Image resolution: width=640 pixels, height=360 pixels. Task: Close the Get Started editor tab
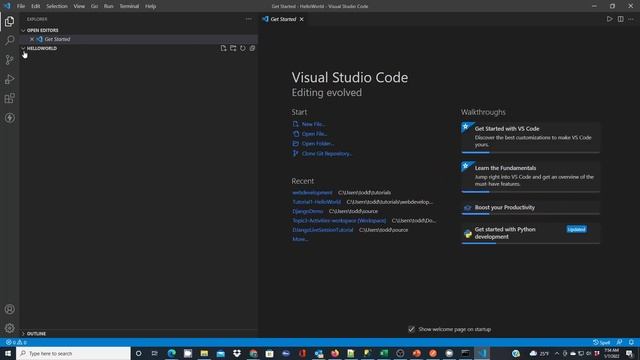302,19
